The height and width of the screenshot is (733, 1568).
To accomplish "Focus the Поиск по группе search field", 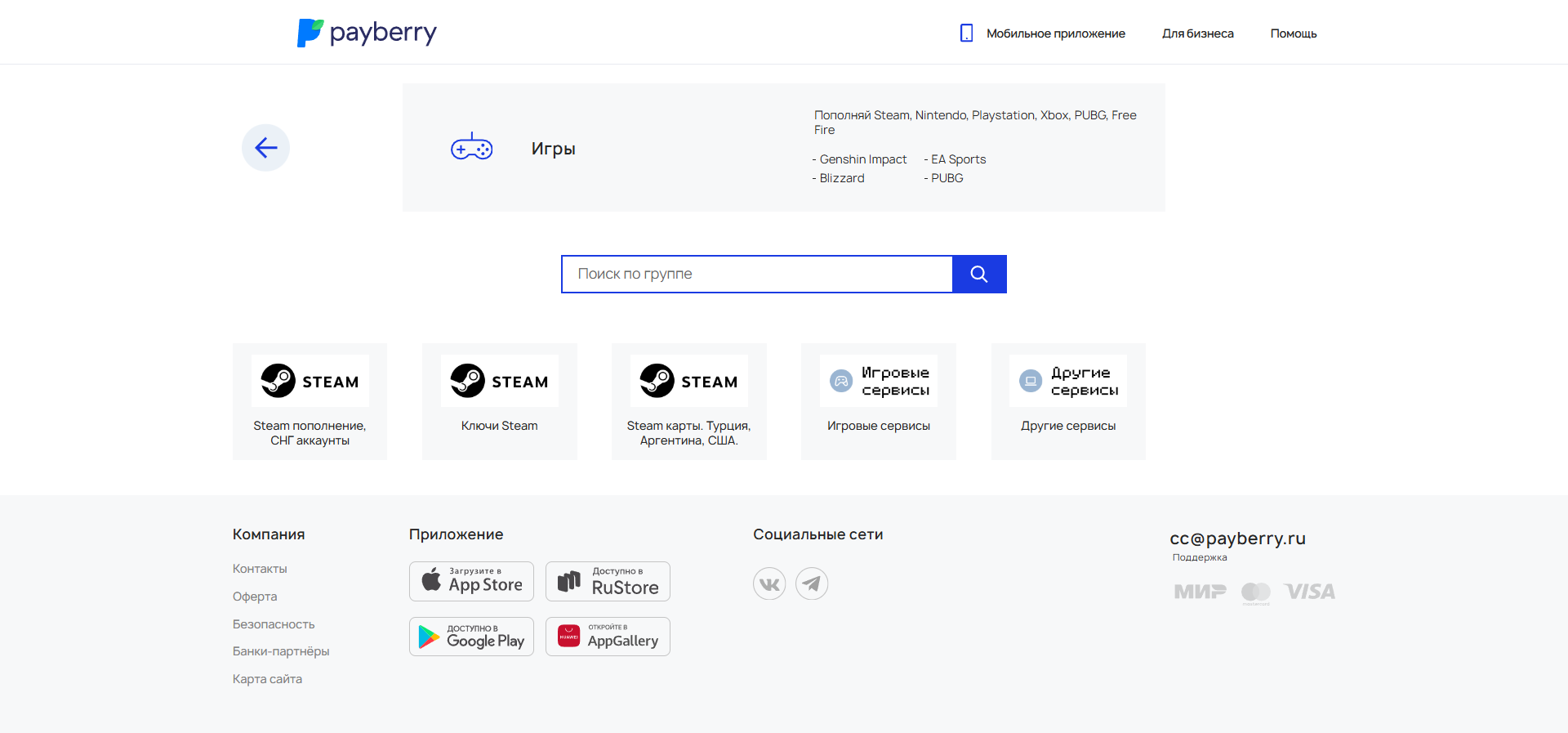I will click(x=757, y=274).
